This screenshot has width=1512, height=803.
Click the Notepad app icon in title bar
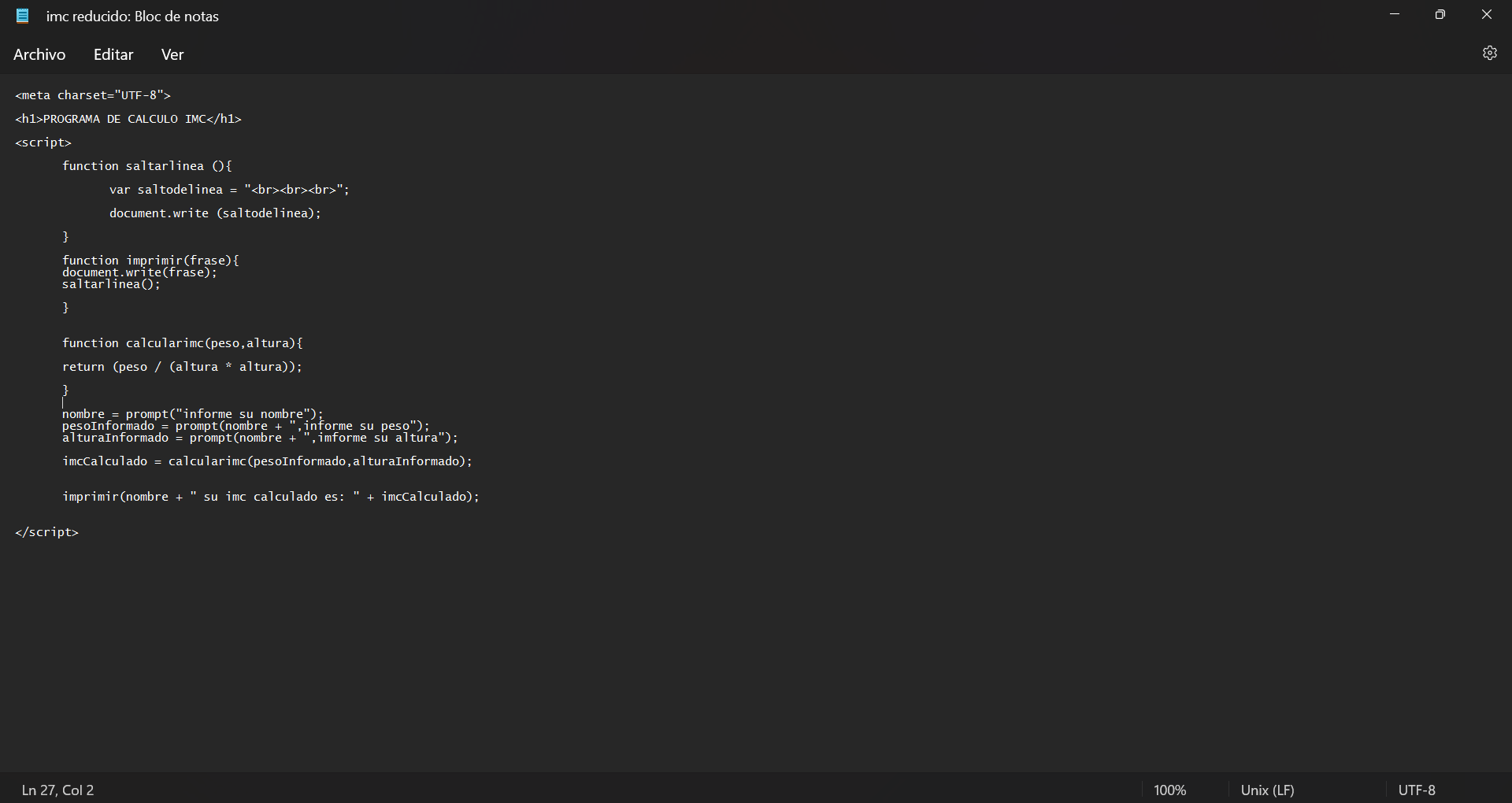point(23,16)
